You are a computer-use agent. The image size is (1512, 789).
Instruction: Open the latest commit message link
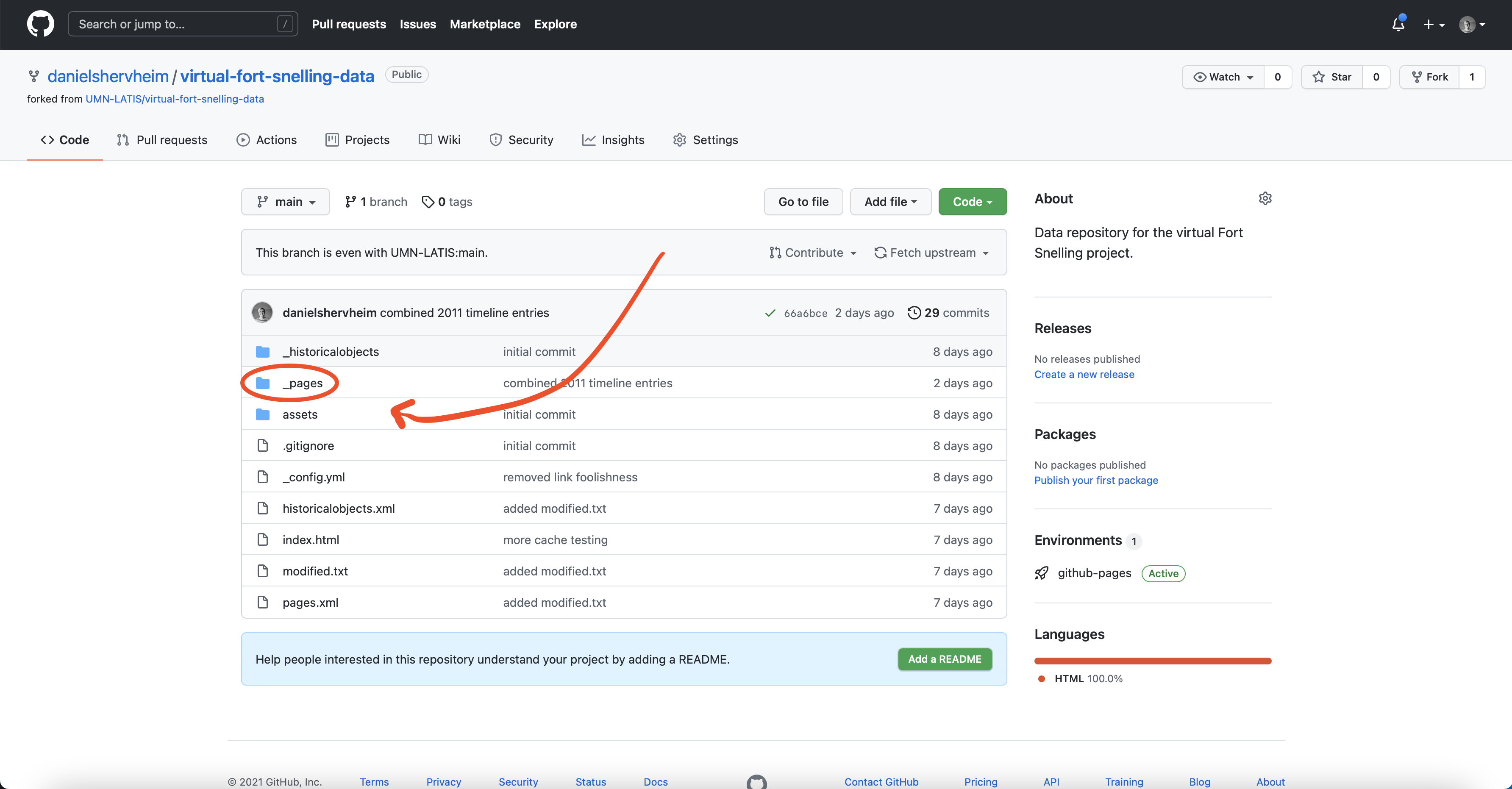pyautogui.click(x=464, y=312)
